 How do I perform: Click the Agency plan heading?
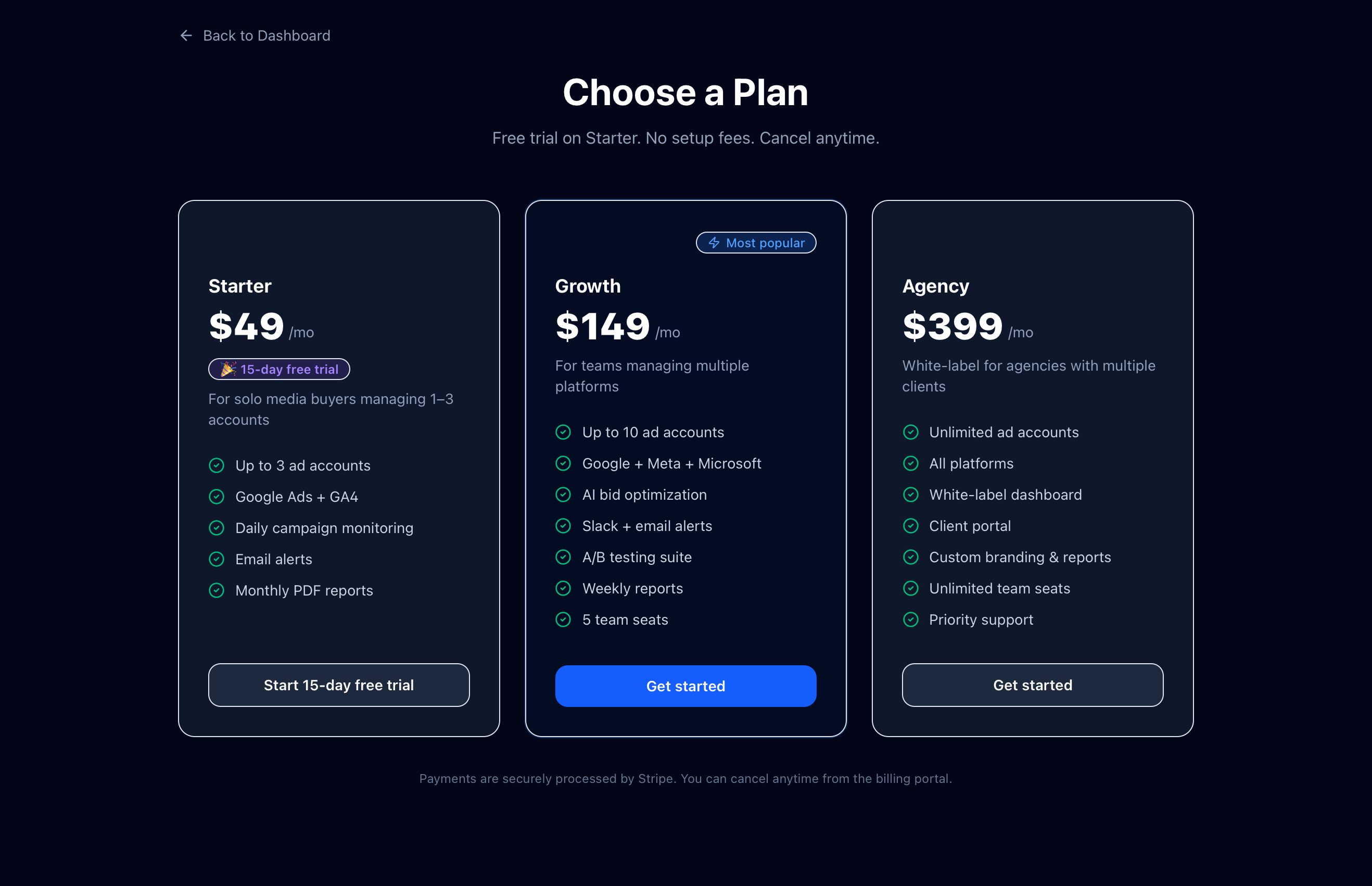[935, 286]
